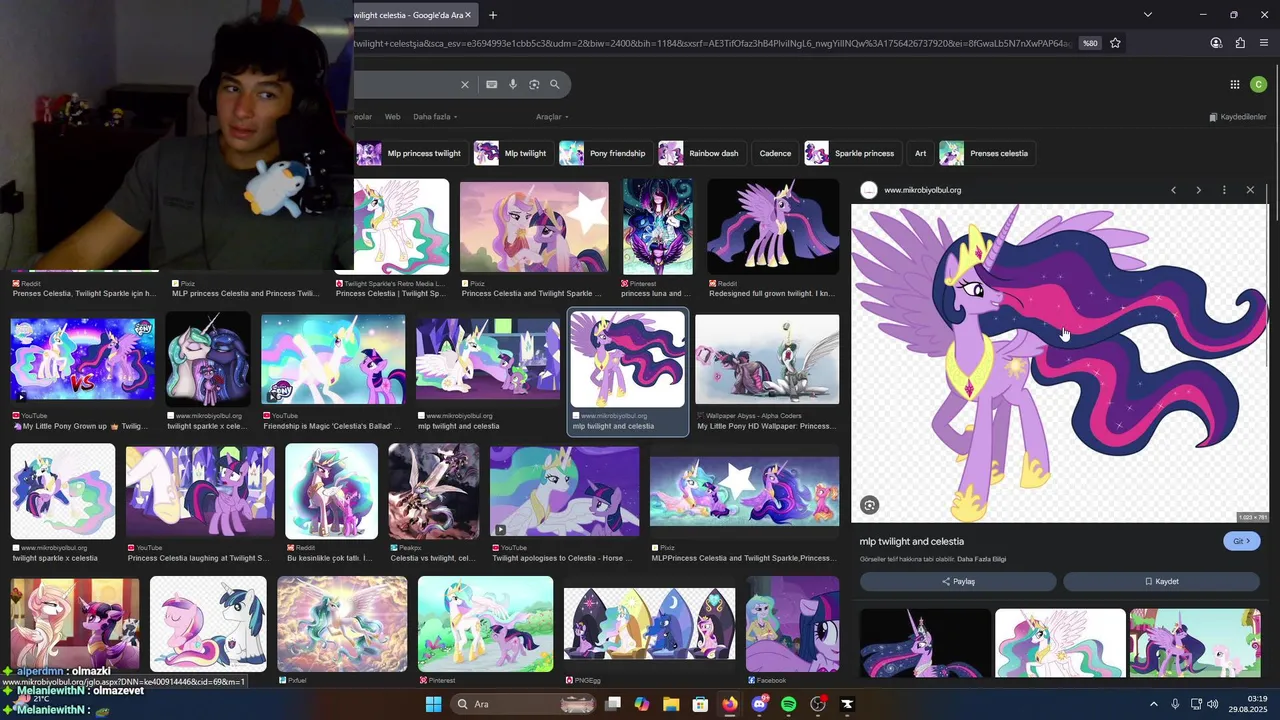Open the Google apps grid
Viewport: 1280px width, 720px height.
click(x=1235, y=85)
